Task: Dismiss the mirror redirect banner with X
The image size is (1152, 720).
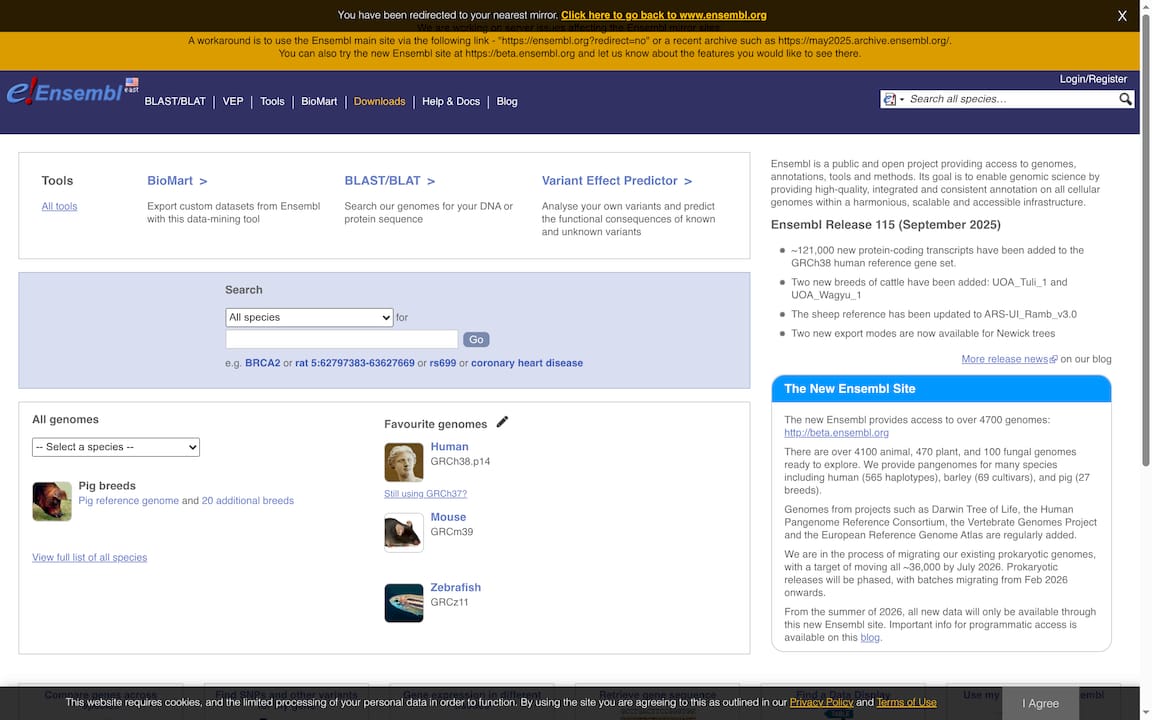Action: tap(1122, 16)
